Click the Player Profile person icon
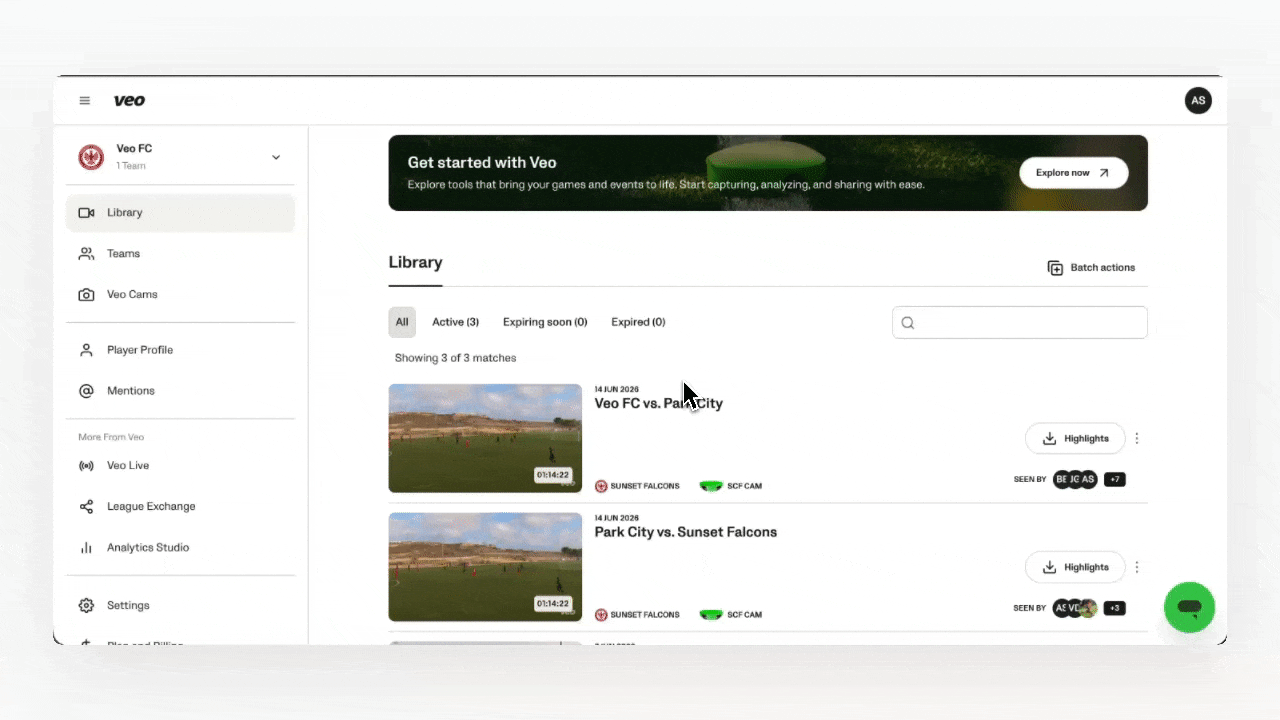Image resolution: width=1280 pixels, height=720 pixels. 86,350
